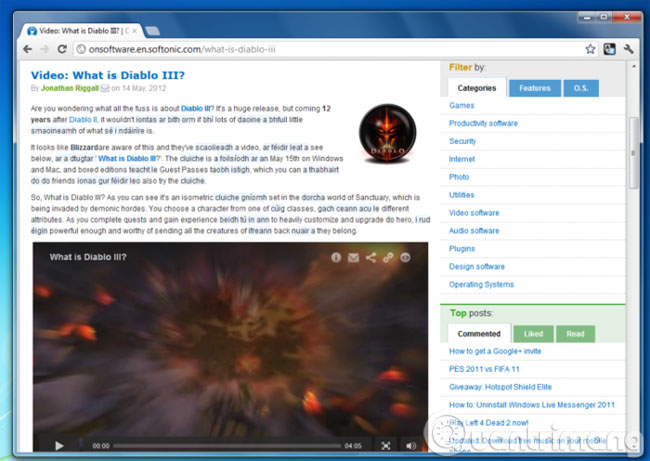Mute the video with the speaker icon

click(411, 445)
